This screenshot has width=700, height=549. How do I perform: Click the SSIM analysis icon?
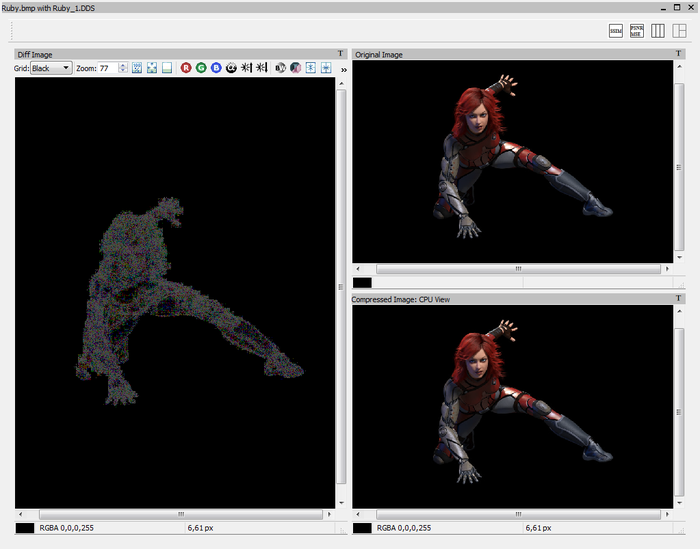tap(616, 31)
